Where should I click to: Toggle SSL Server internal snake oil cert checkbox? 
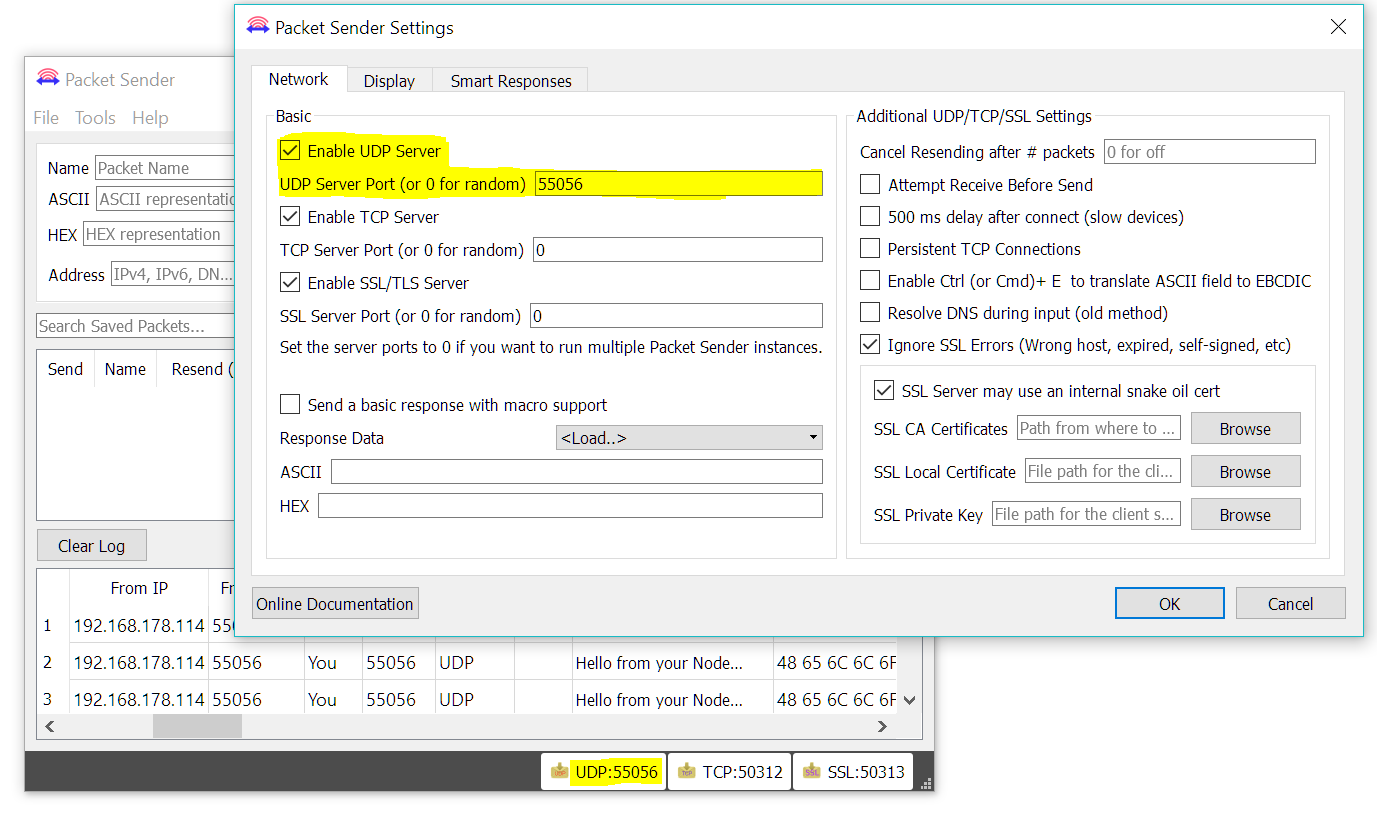pyautogui.click(x=884, y=391)
